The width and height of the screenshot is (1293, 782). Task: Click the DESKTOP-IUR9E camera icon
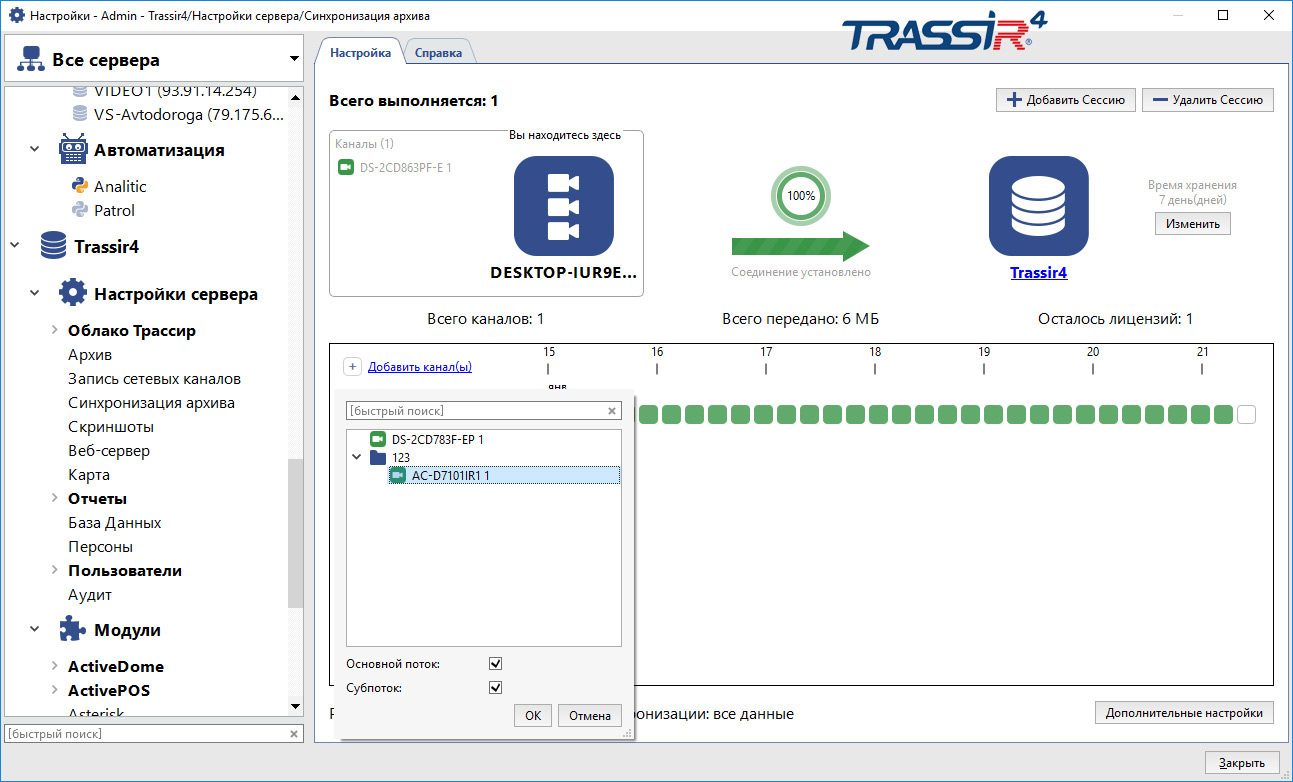561,205
